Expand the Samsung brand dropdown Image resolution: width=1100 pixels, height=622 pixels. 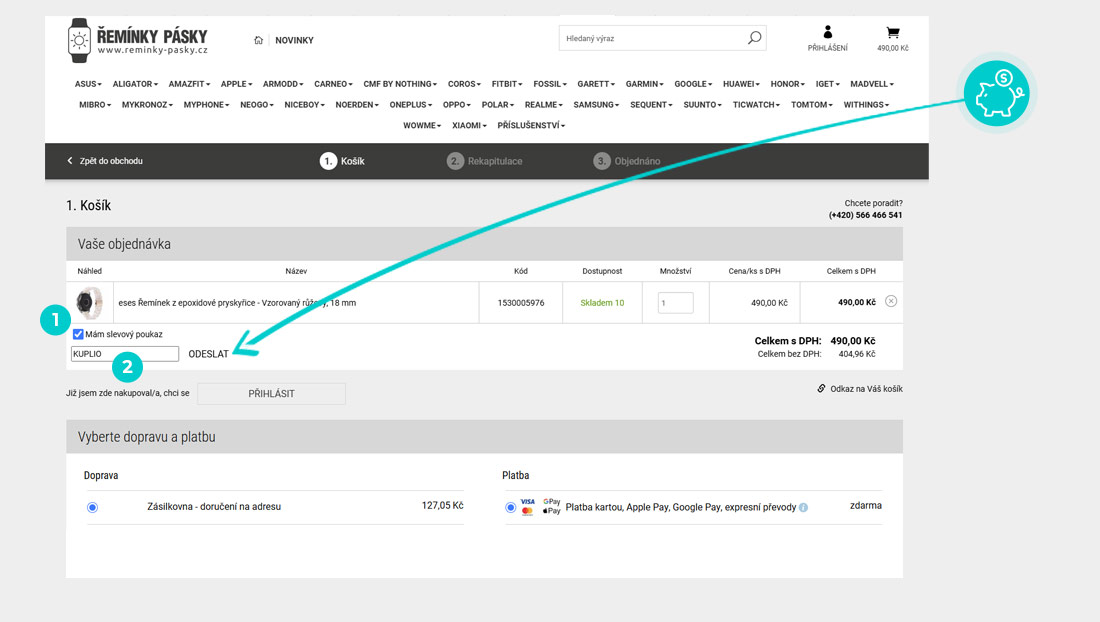point(596,105)
